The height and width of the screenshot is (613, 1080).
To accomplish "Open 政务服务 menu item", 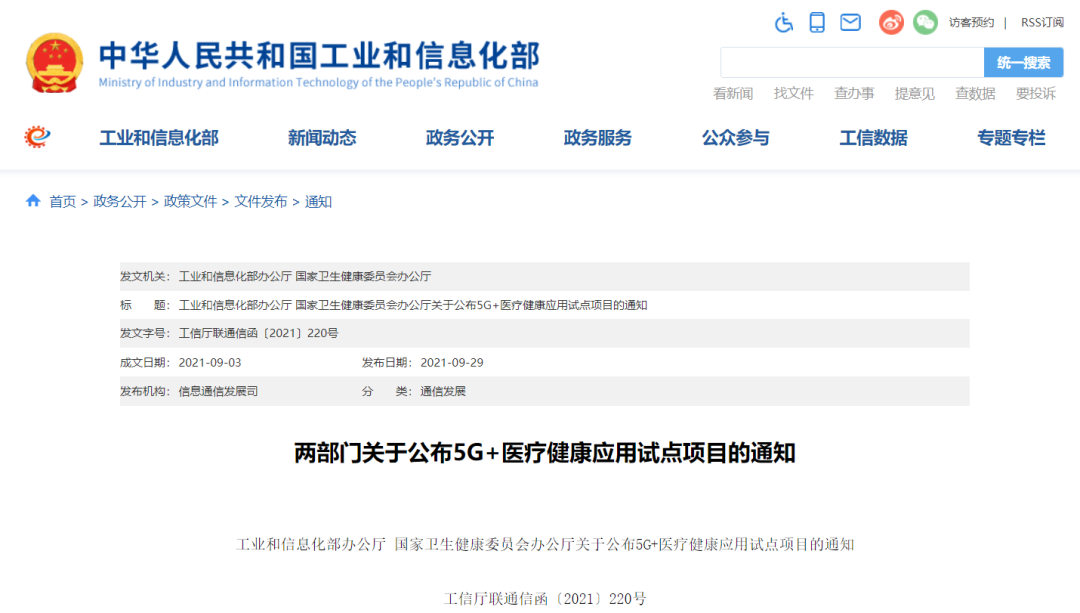I will pos(598,138).
